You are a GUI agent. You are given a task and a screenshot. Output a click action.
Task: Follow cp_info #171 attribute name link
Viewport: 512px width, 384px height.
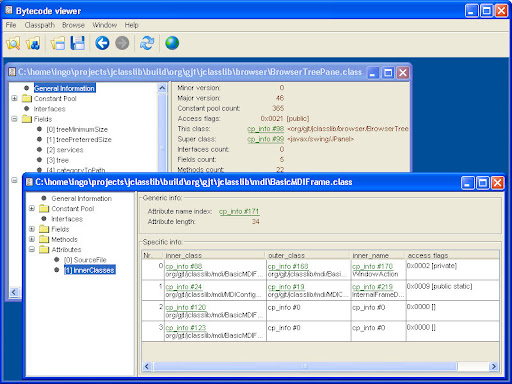coord(239,211)
